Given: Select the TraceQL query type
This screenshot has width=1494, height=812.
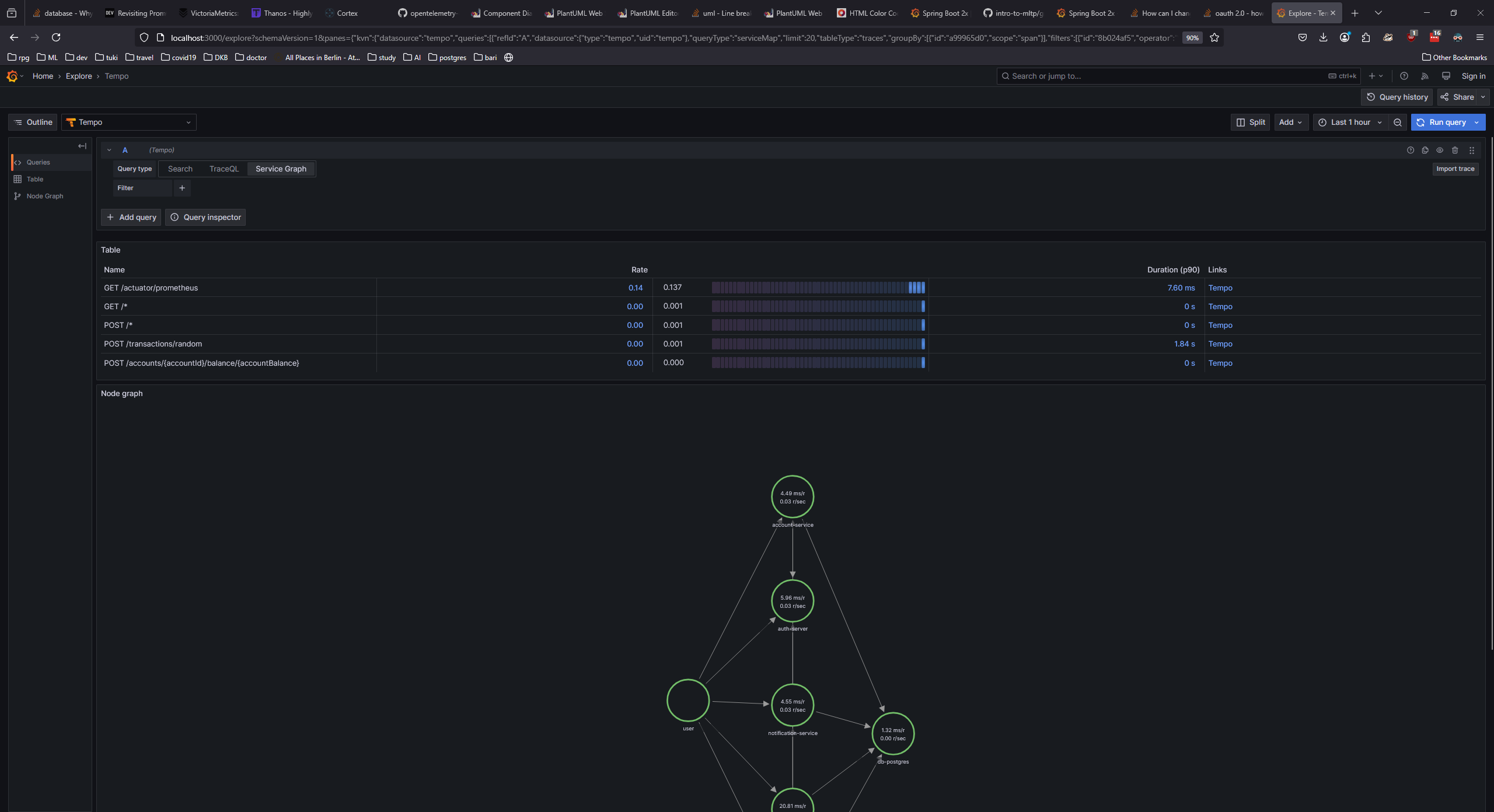Looking at the screenshot, I should 224,169.
